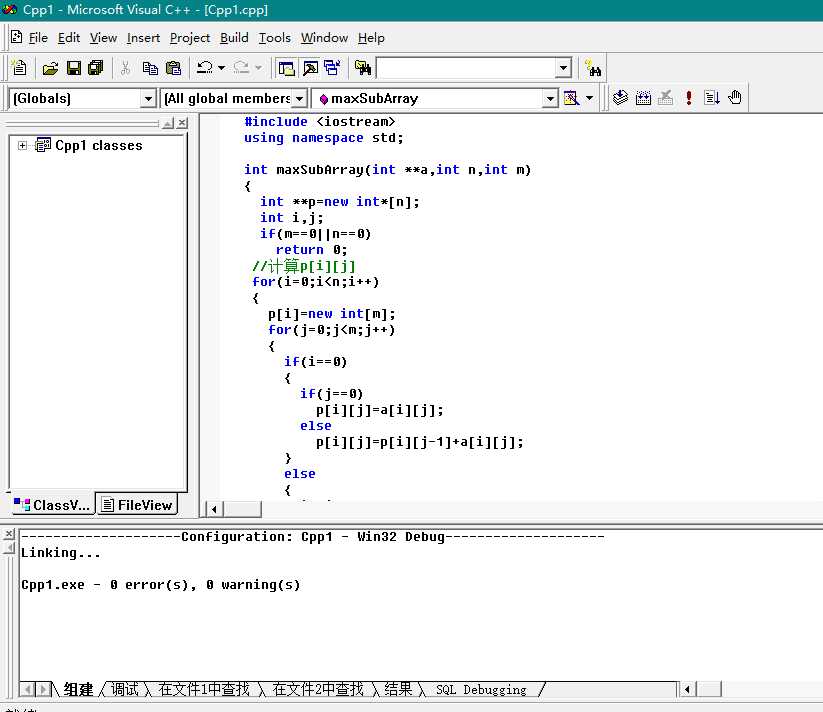Open the Build menu
The width and height of the screenshot is (823, 712).
pyautogui.click(x=234, y=38)
